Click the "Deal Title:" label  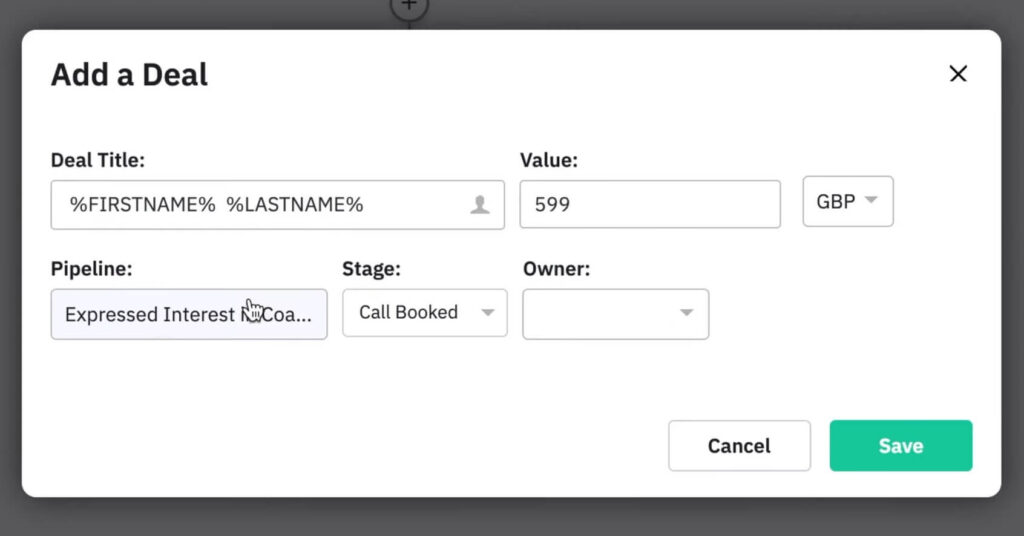tap(98, 160)
